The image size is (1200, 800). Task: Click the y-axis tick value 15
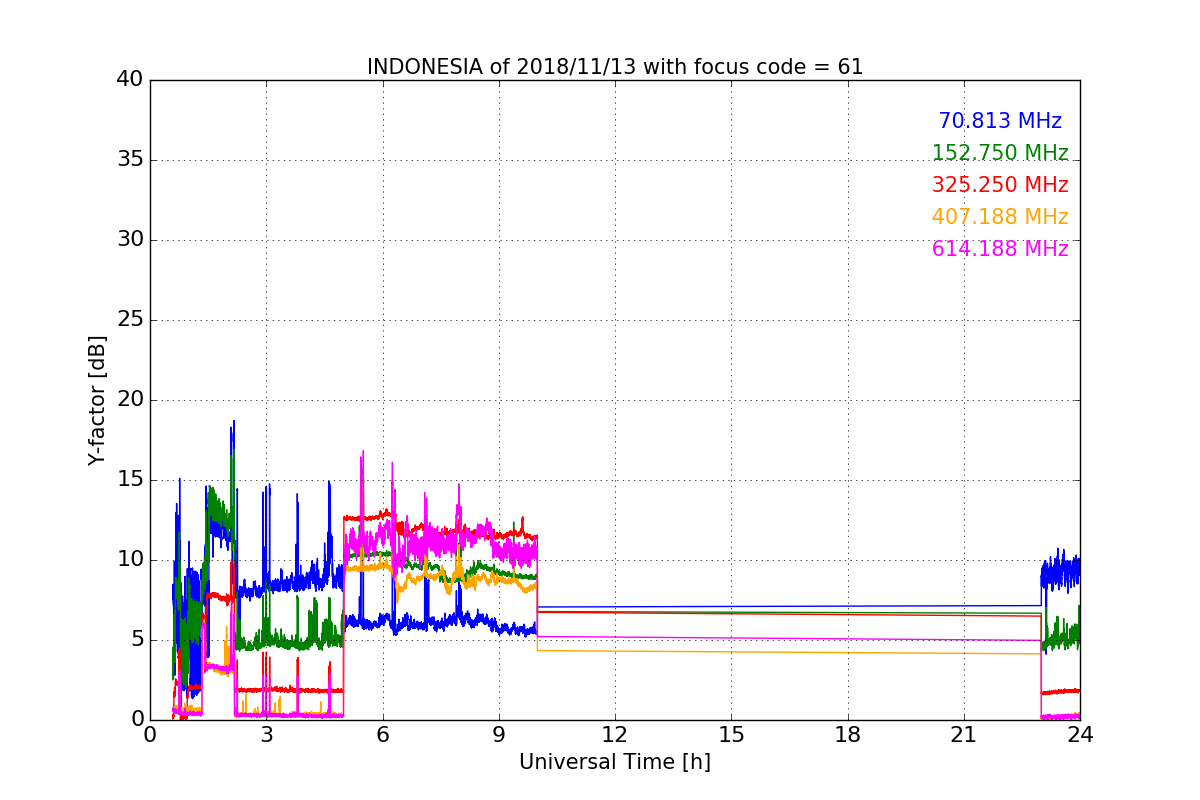[x=129, y=480]
